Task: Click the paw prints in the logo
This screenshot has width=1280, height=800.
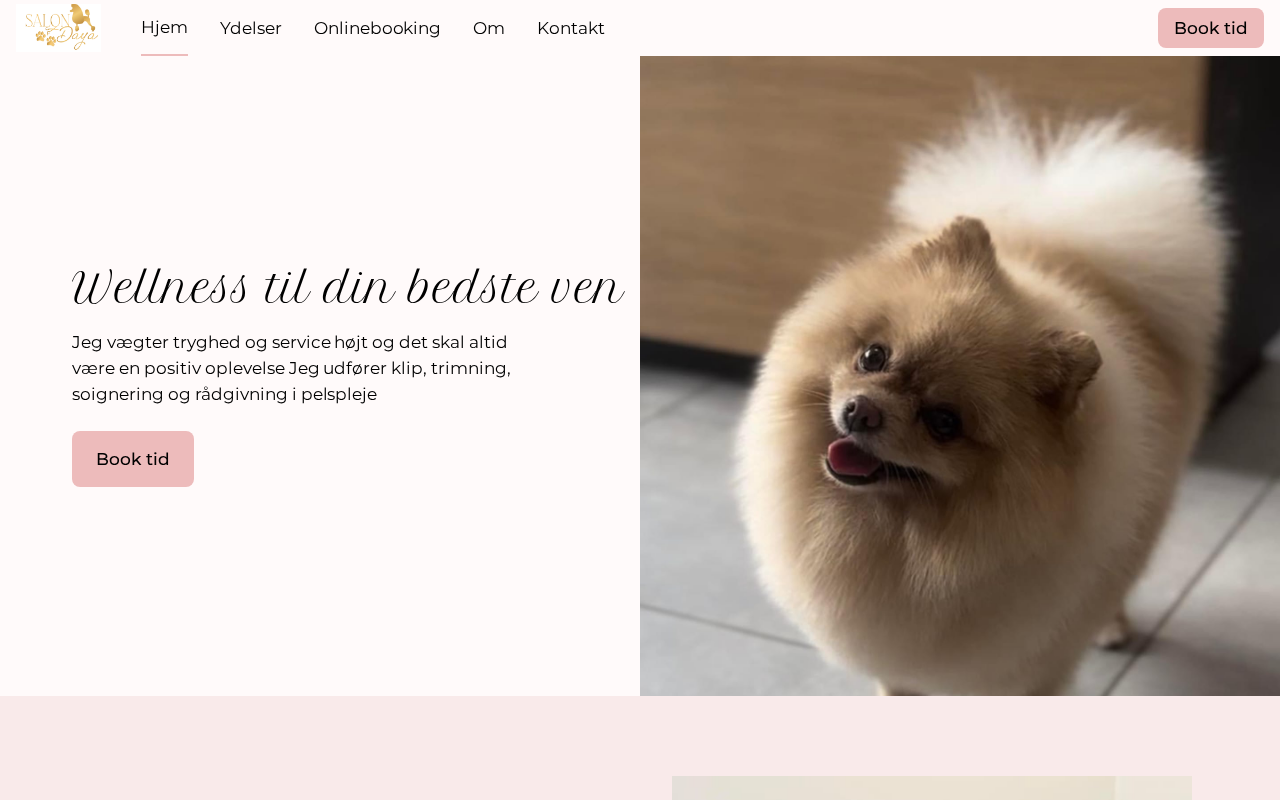Action: pos(45,38)
